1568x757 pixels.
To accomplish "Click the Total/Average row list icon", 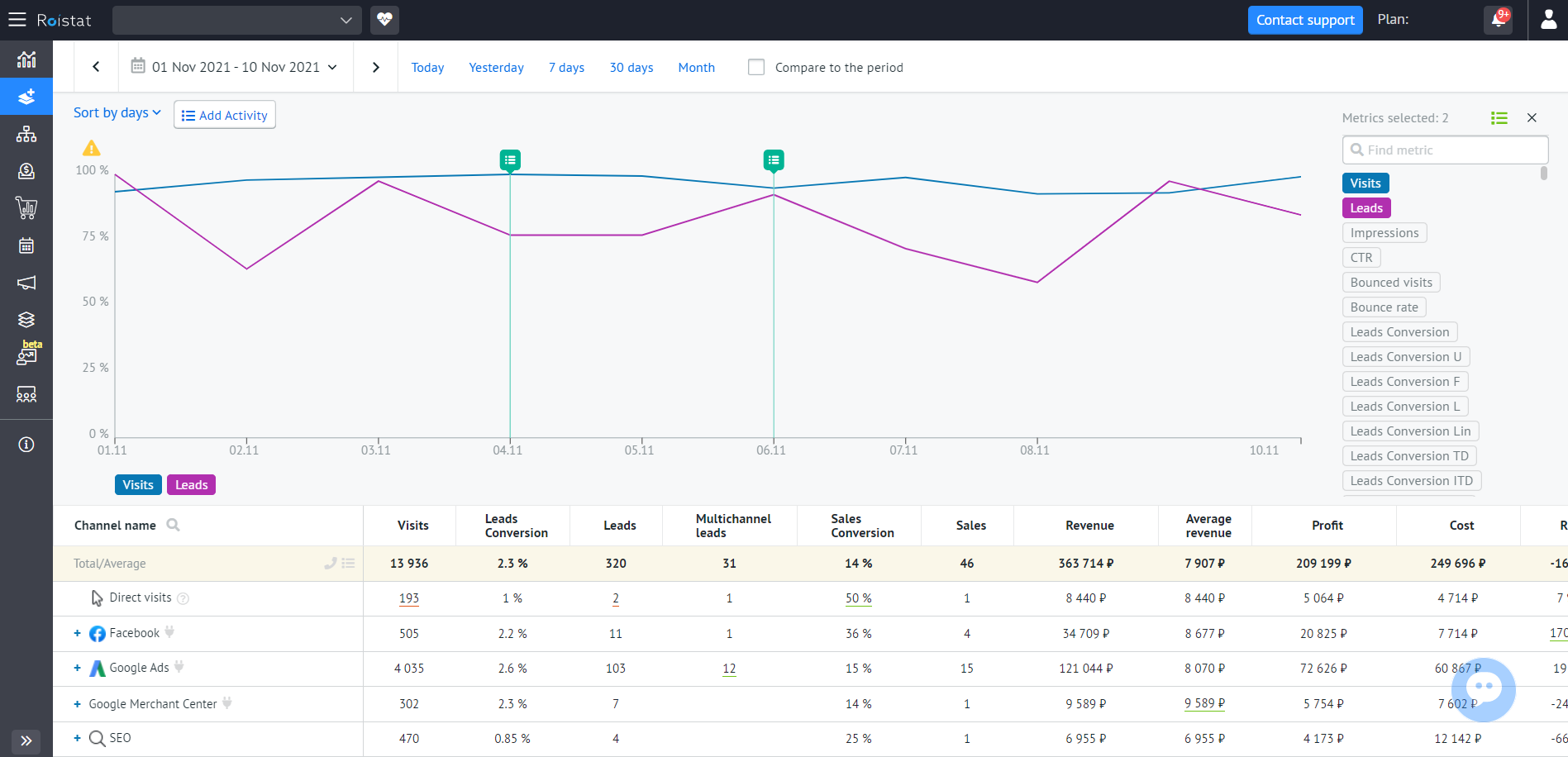I will pyautogui.click(x=349, y=564).
